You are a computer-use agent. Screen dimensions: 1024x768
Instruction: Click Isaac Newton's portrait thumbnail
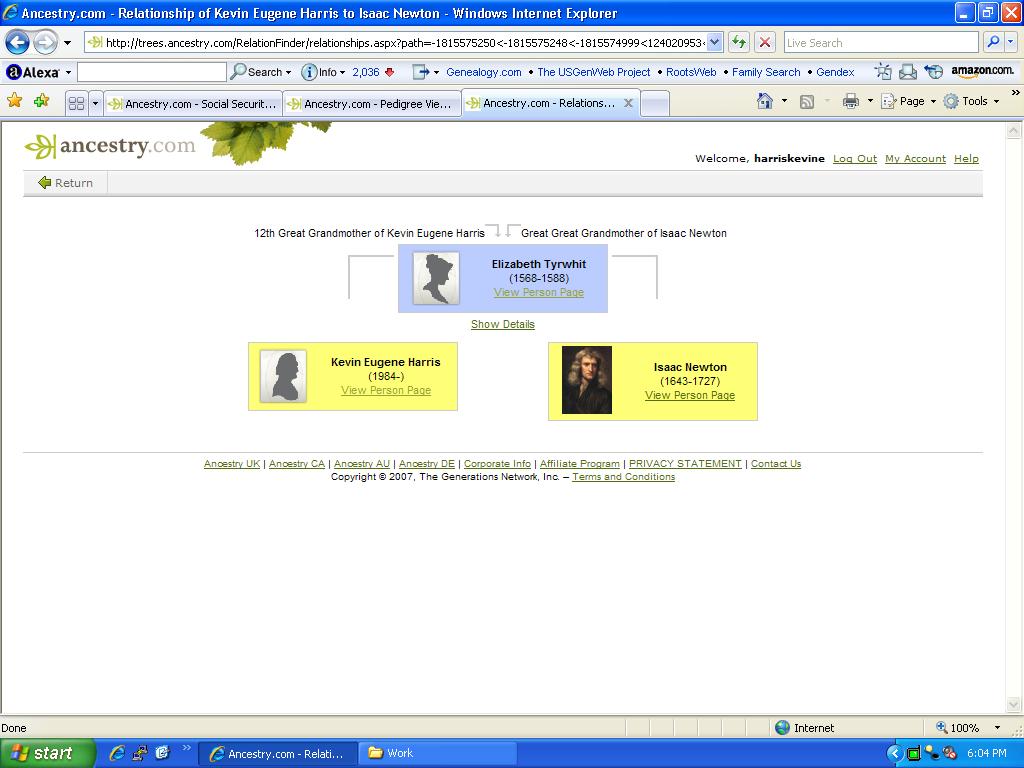(x=587, y=380)
